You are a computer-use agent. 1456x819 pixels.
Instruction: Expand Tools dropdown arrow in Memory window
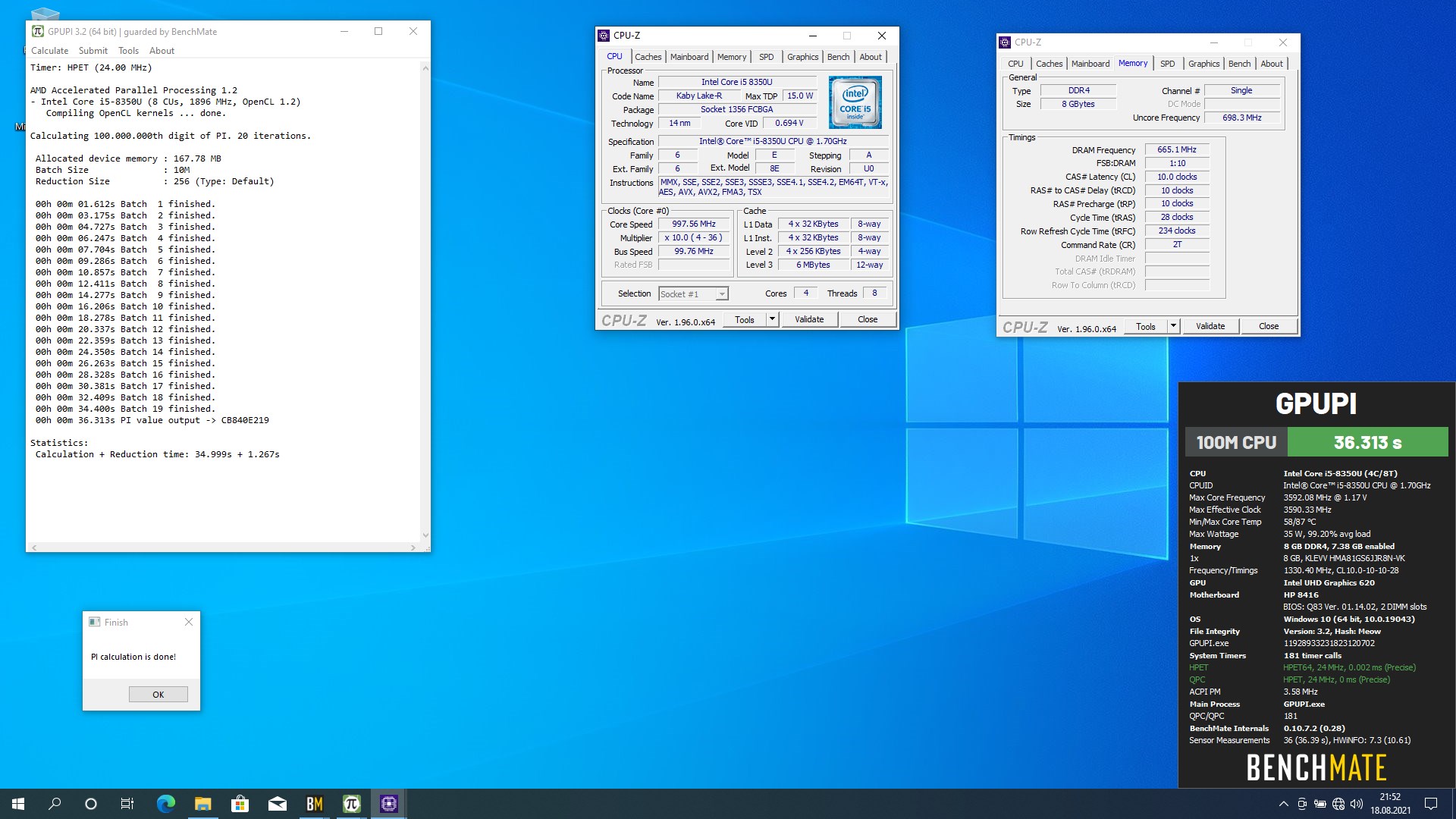1173,326
